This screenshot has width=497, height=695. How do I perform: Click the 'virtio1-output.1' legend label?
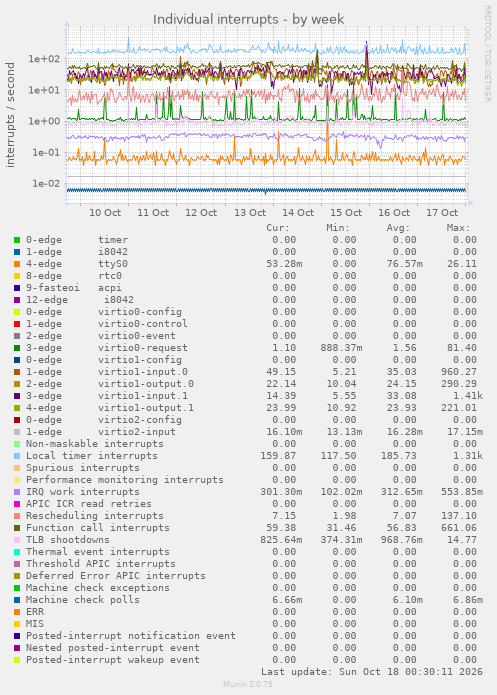146,408
